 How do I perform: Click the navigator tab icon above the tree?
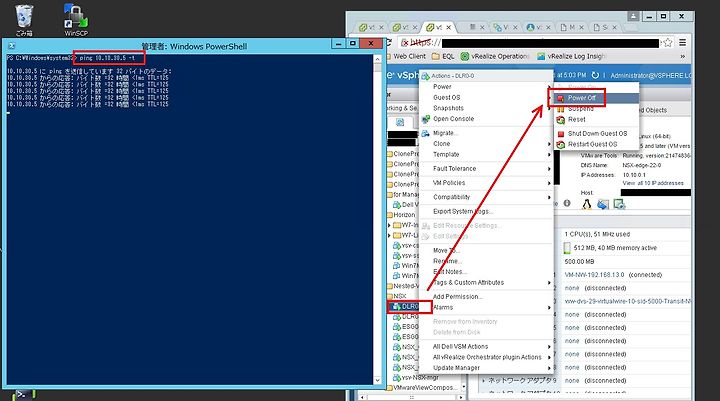tap(400, 122)
